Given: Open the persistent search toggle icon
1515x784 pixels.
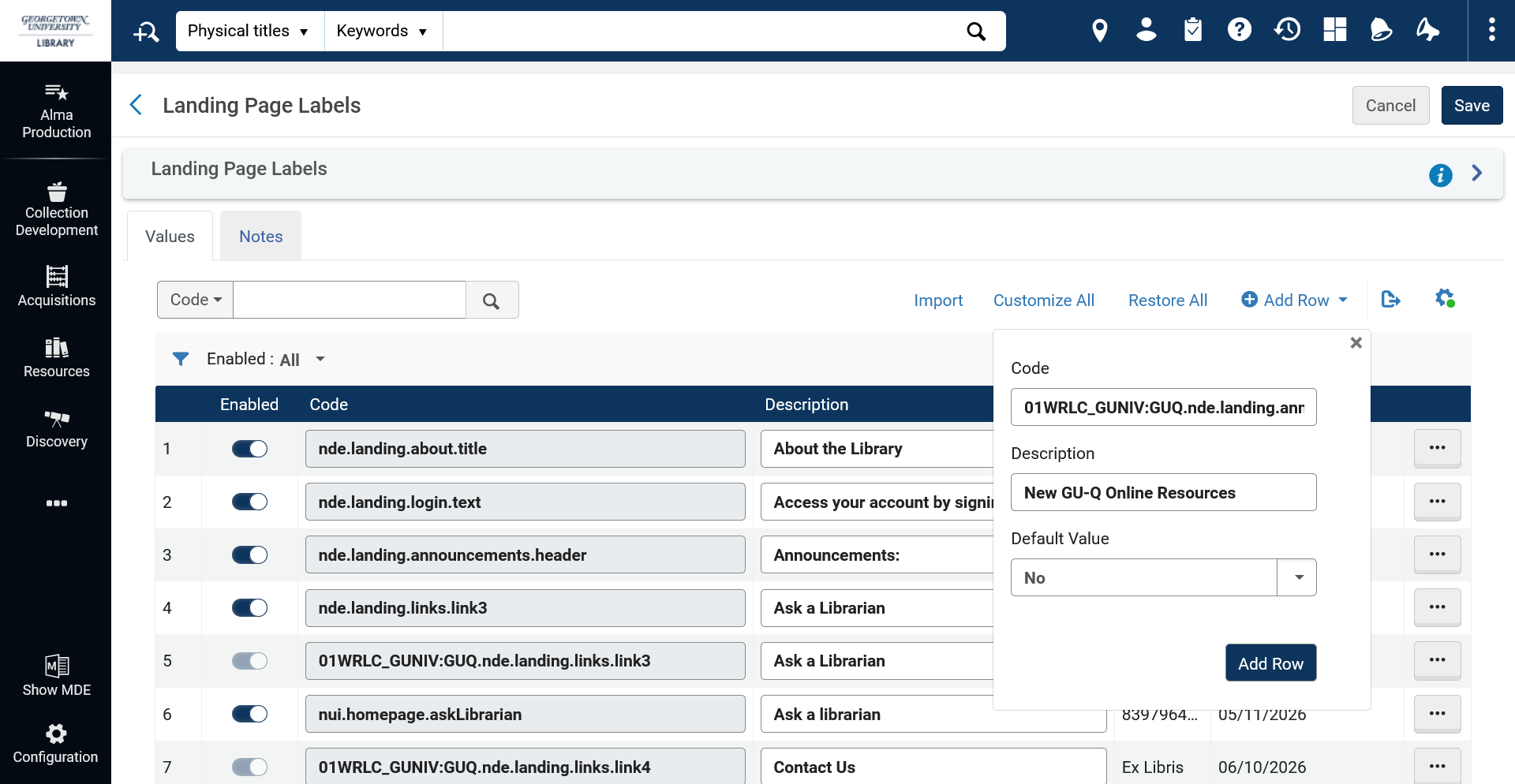Looking at the screenshot, I should coord(146,32).
